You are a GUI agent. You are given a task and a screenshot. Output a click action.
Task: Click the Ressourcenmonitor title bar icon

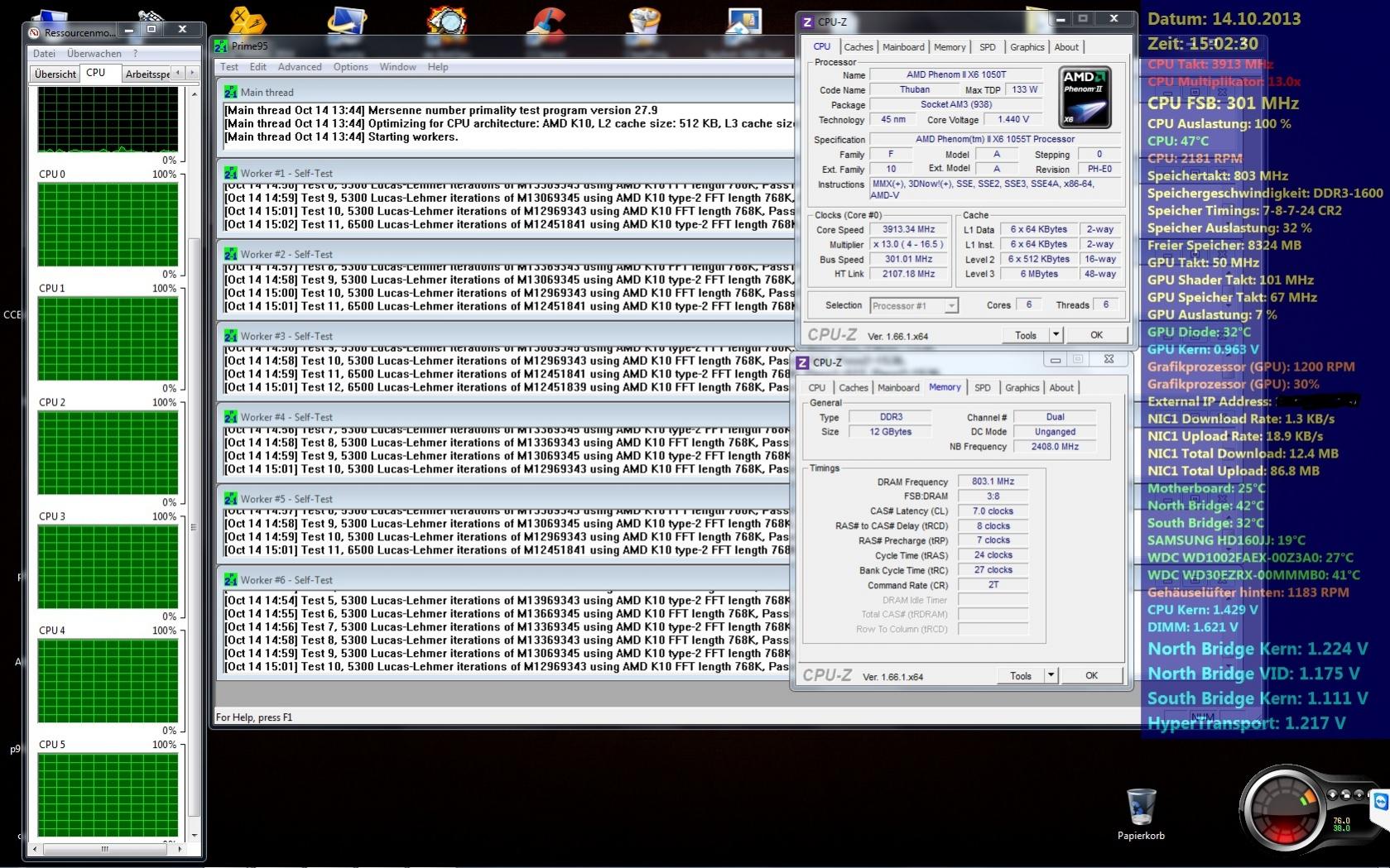tap(35, 32)
